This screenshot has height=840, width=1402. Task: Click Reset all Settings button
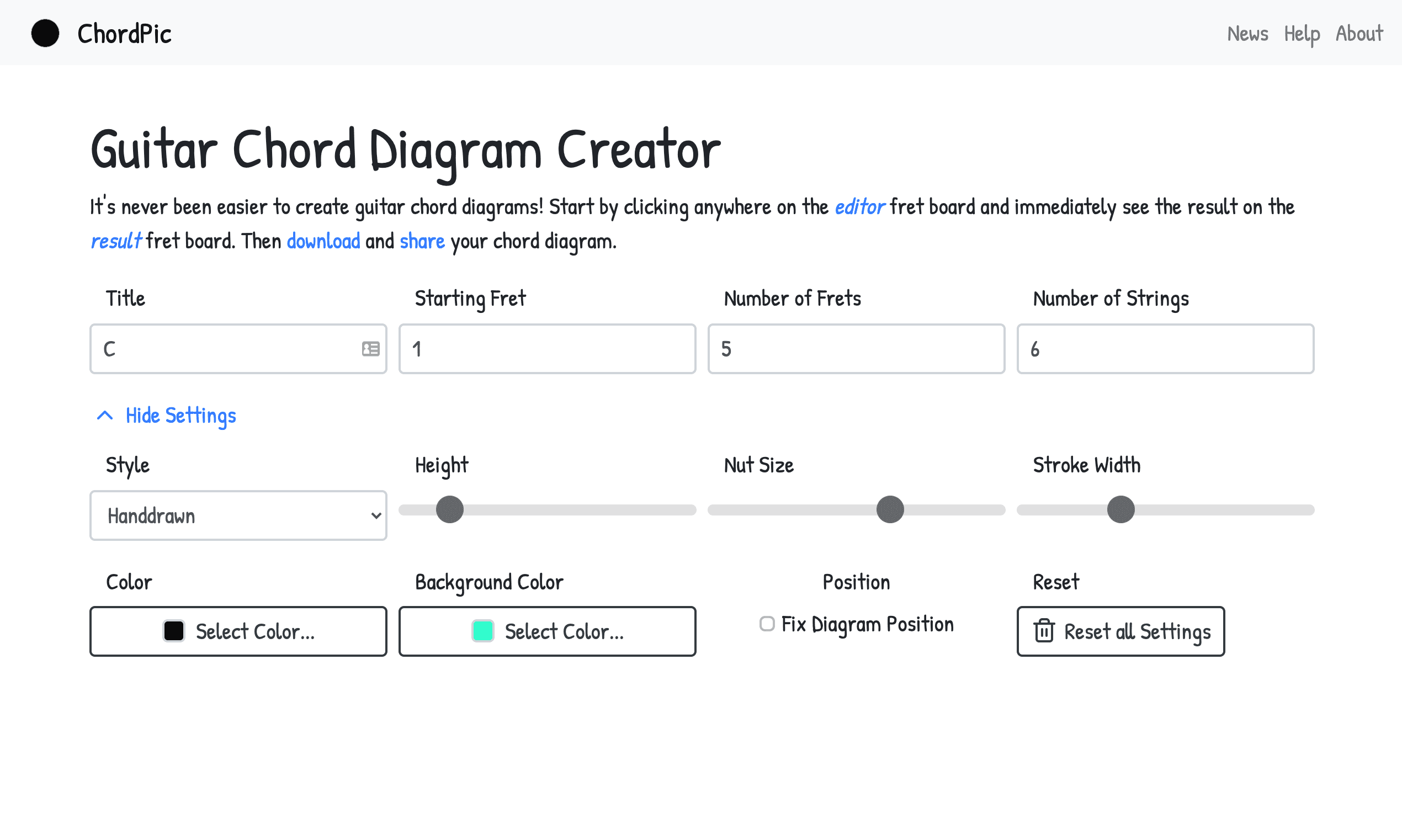pos(1120,631)
